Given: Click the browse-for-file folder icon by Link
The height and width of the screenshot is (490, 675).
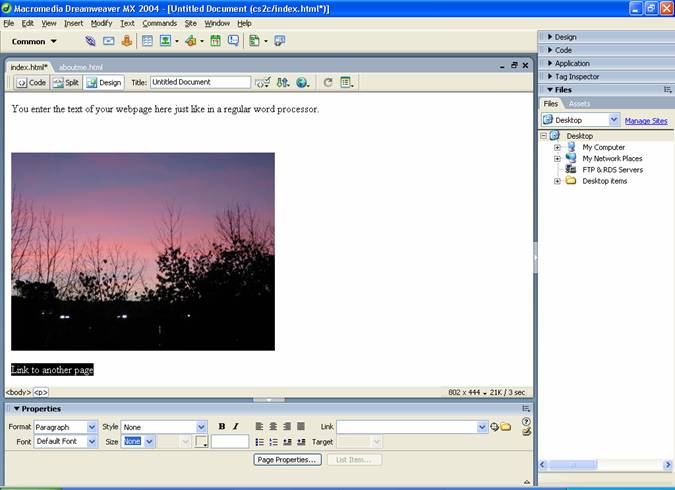Looking at the screenshot, I should coord(506,427).
